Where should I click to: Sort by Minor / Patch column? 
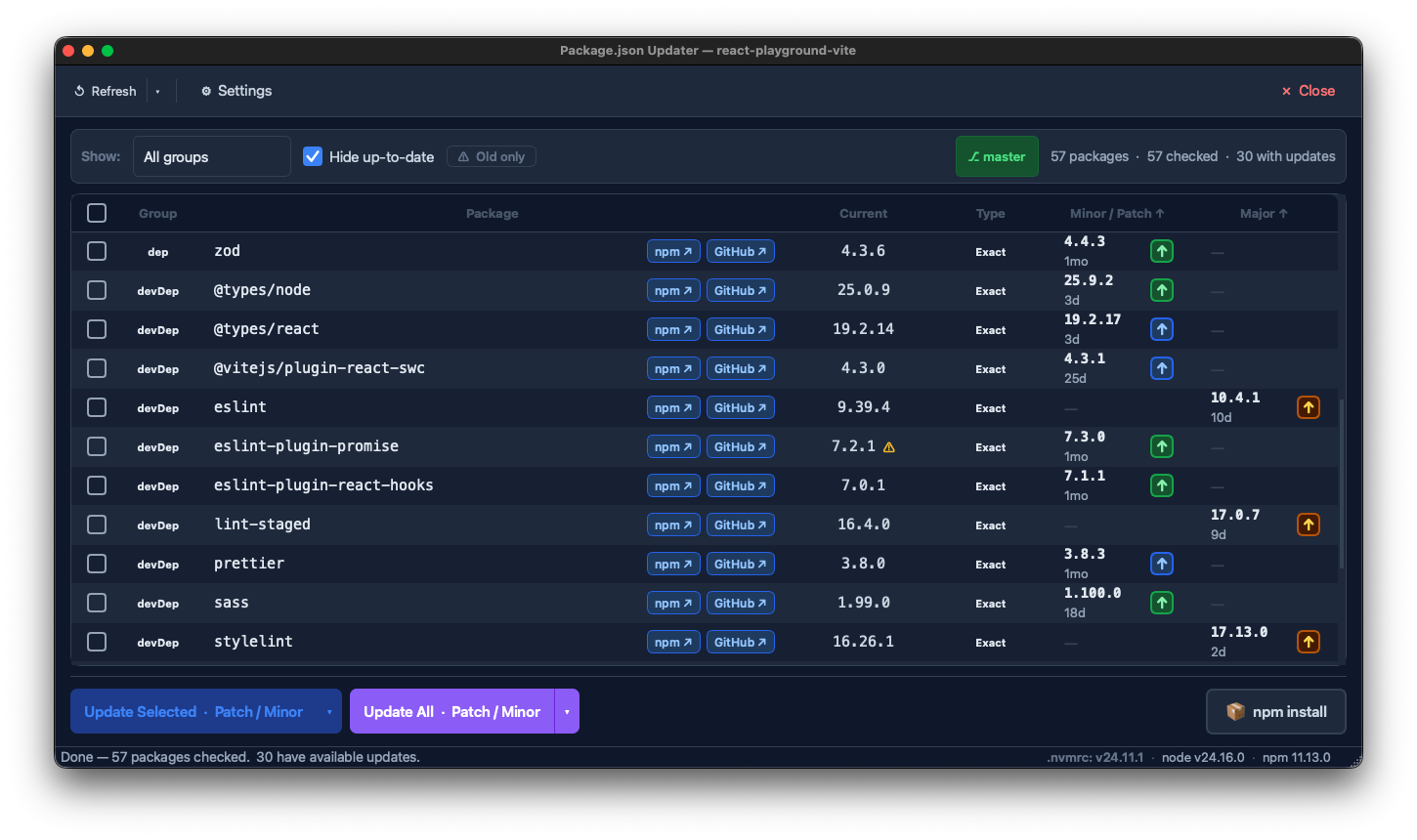[x=1117, y=213]
